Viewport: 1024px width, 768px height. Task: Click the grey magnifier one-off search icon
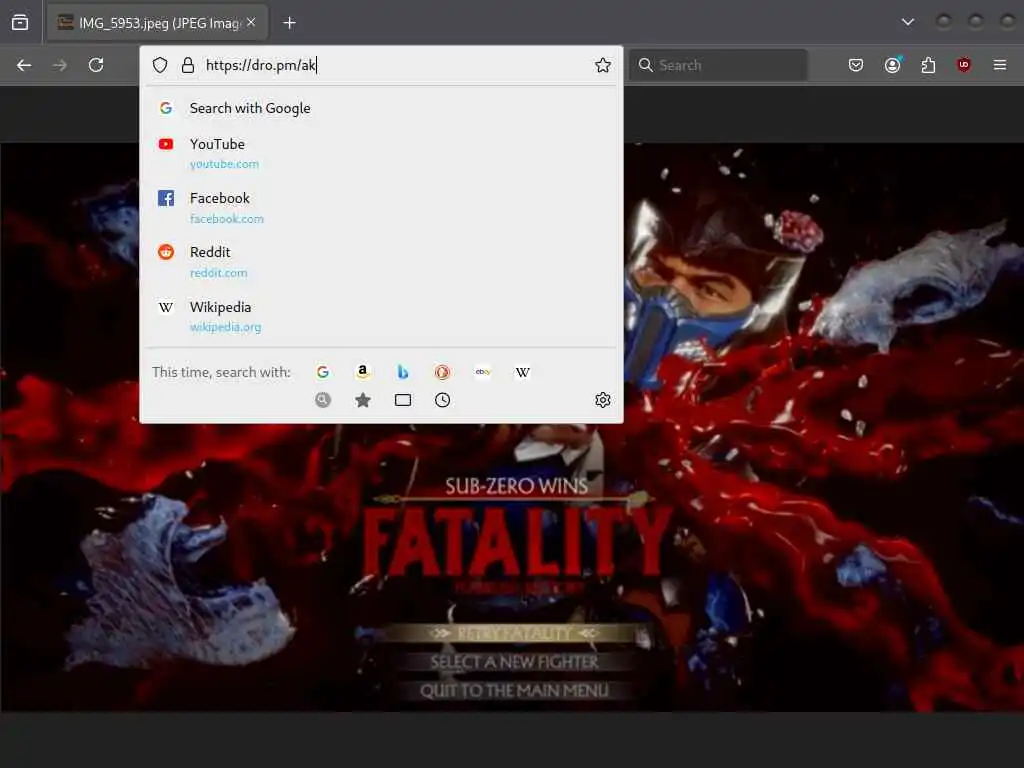click(x=323, y=400)
